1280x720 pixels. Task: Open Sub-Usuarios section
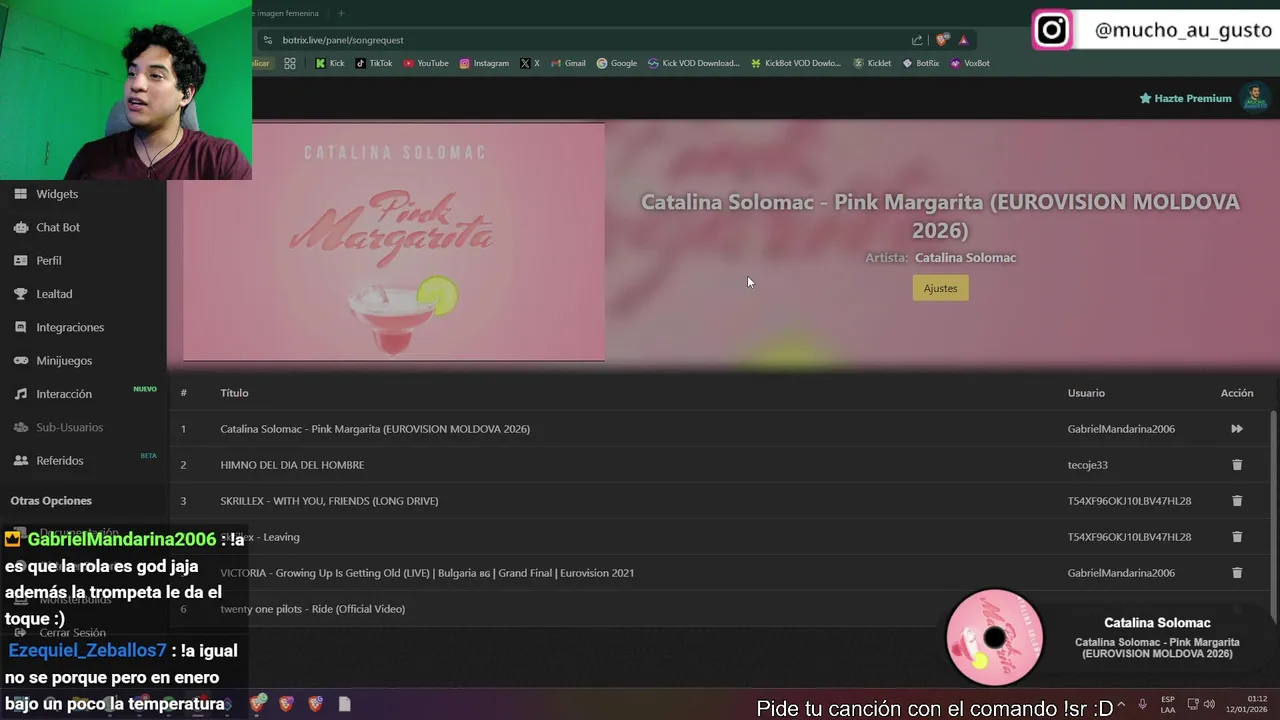(70, 427)
